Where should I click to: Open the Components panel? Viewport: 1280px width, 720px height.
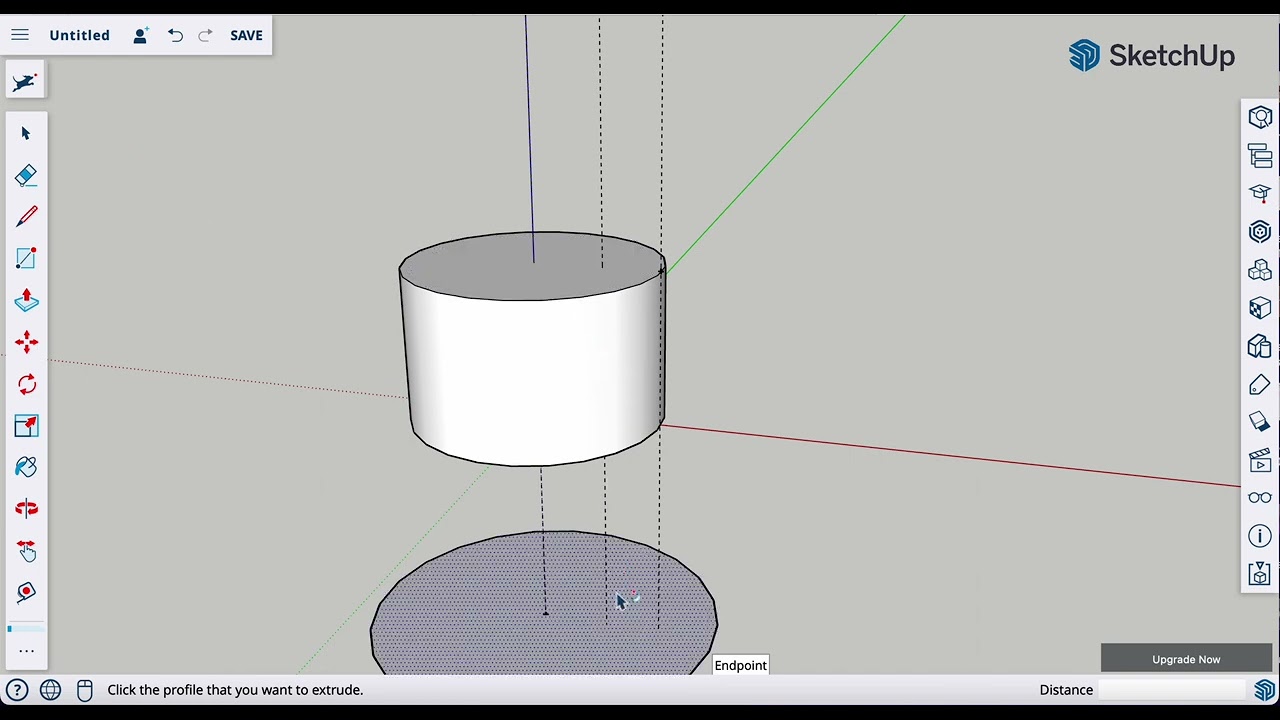[x=1260, y=270]
